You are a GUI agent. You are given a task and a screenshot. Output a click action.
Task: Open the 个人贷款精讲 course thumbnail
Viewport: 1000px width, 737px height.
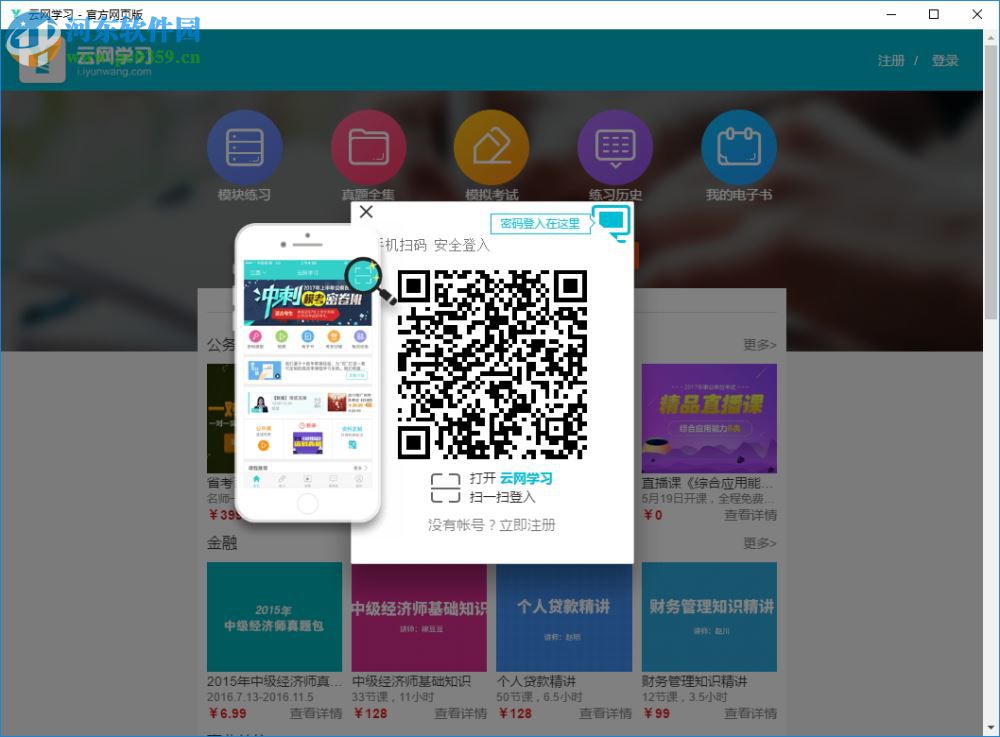click(x=564, y=617)
